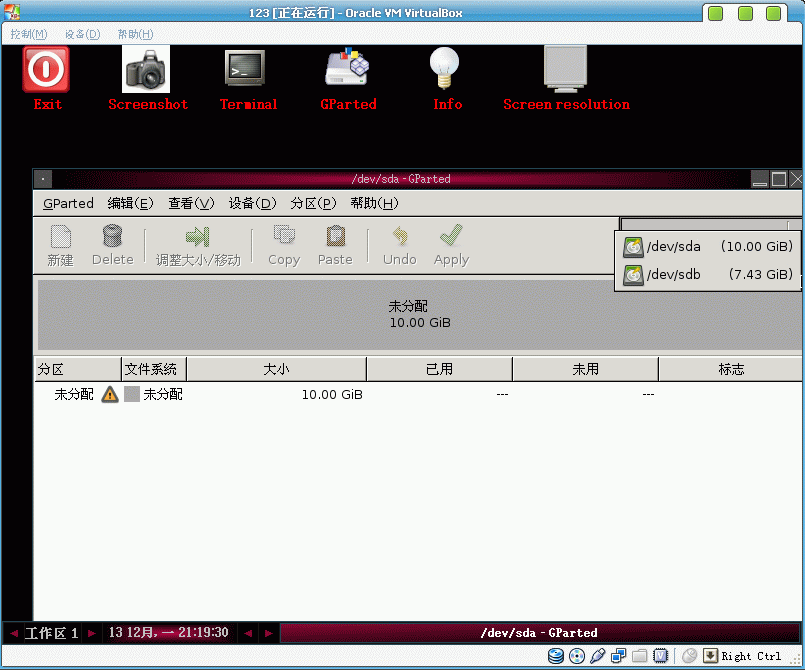
Task: Click the 标志 column header
Action: coord(731,369)
